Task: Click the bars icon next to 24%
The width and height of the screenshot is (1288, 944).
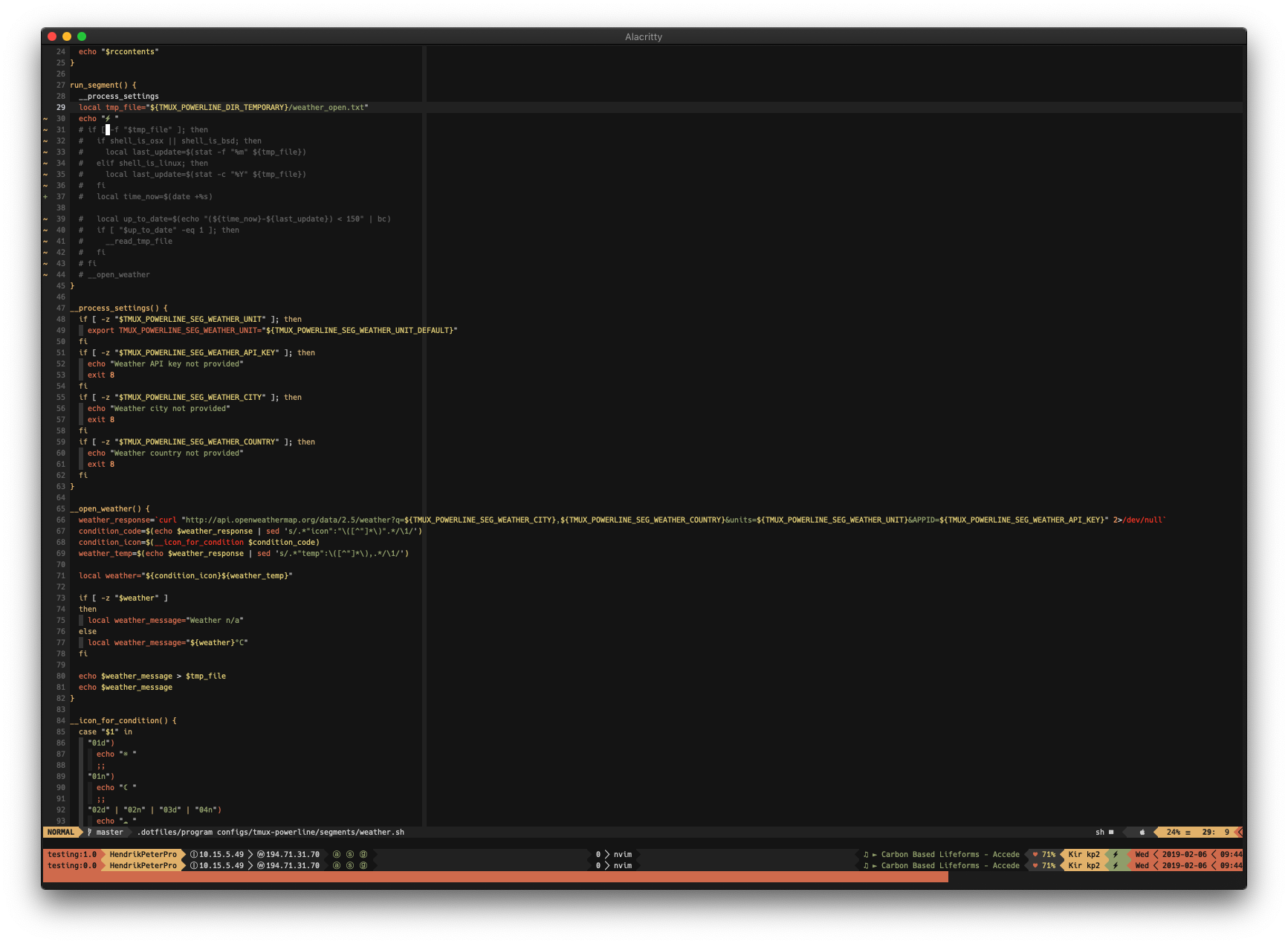Action: 1188,832
